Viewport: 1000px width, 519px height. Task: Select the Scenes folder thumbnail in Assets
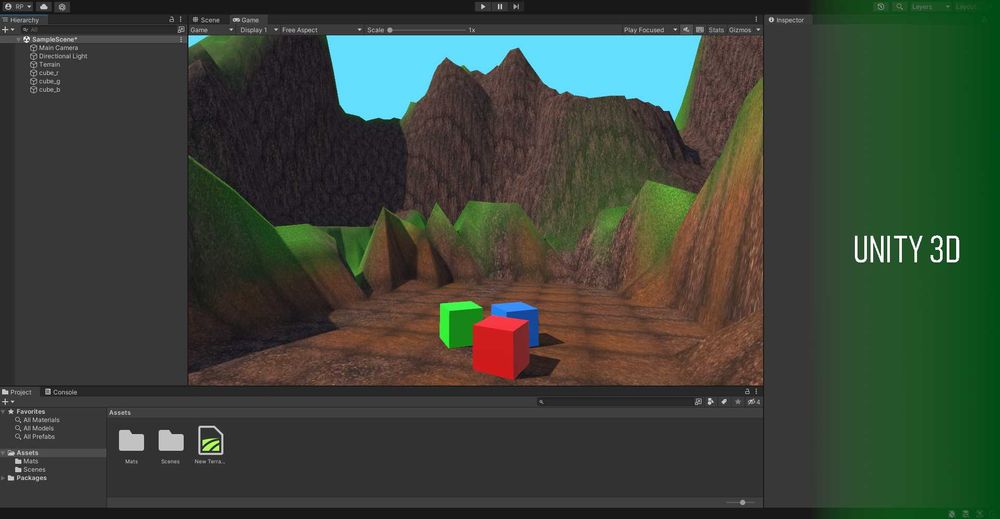[x=170, y=445]
